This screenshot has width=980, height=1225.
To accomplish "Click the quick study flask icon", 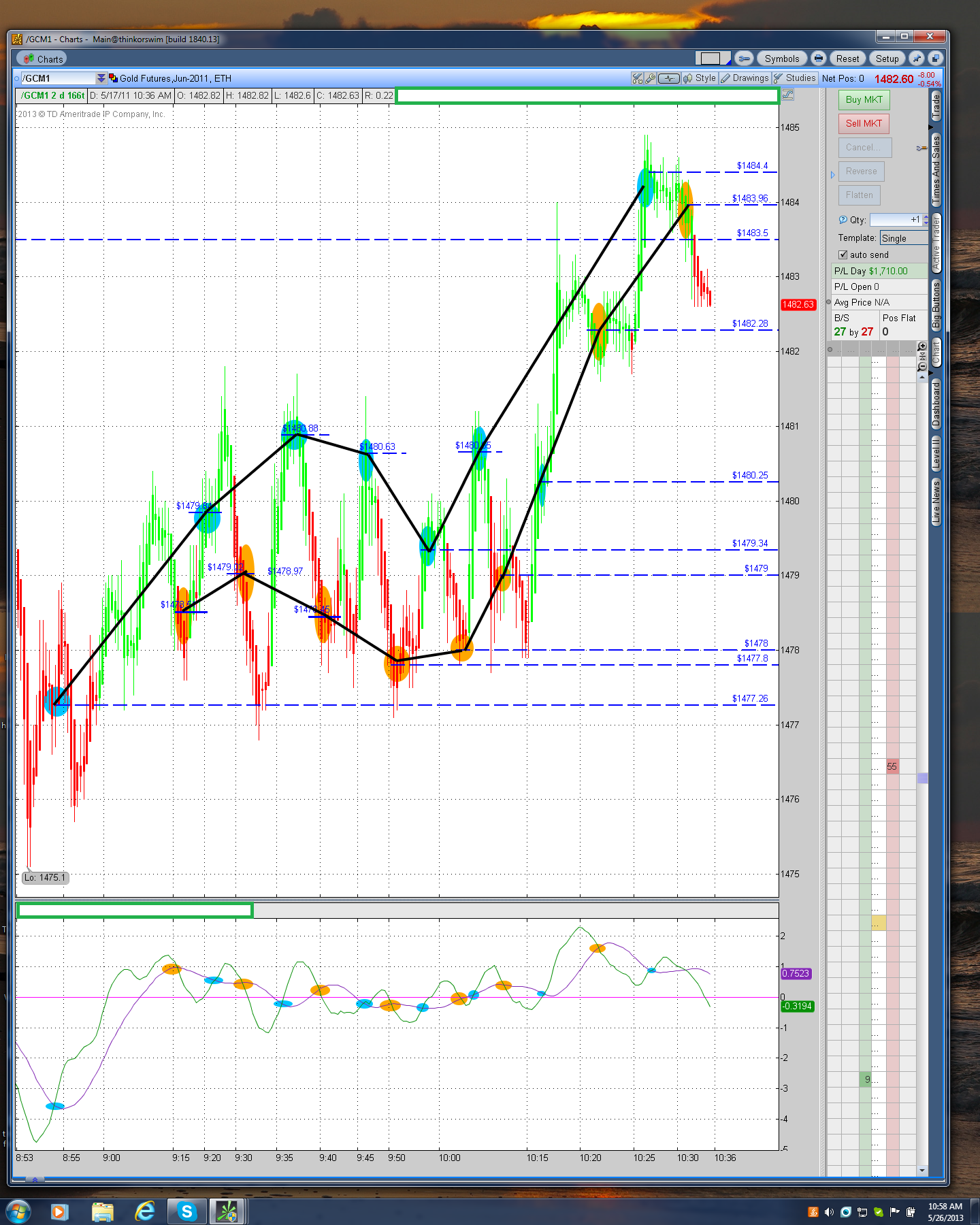I will 637,78.
